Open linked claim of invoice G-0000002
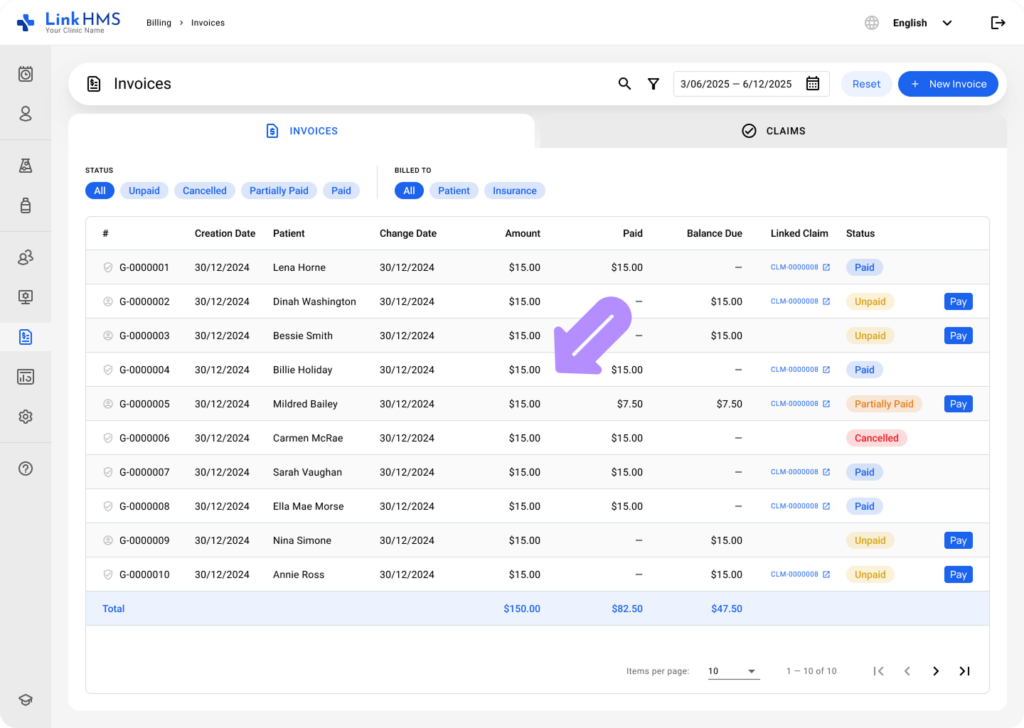1024x728 pixels. coord(800,301)
